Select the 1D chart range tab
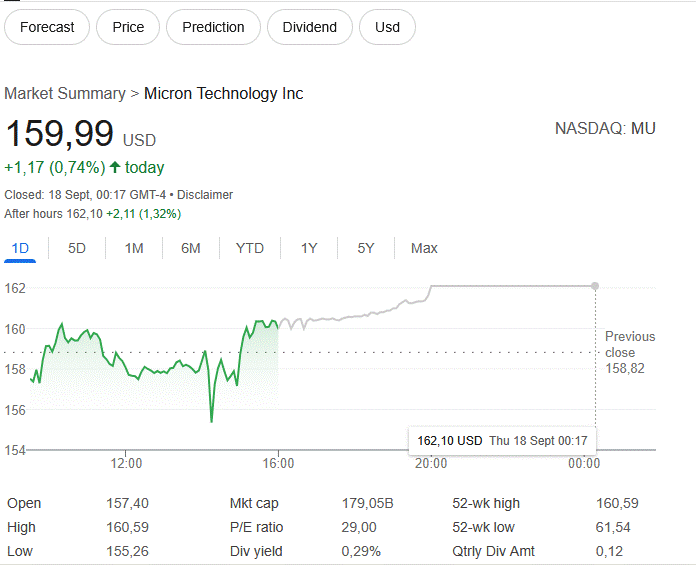 (20, 248)
